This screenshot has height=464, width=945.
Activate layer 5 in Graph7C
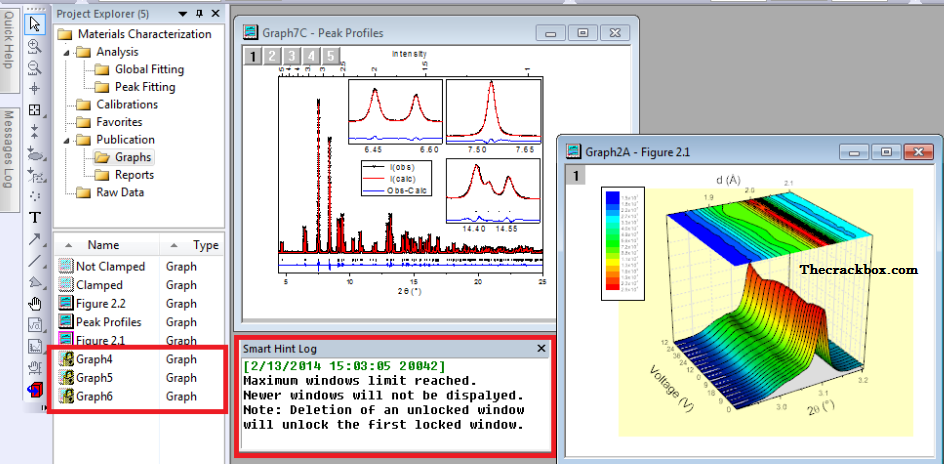(331, 57)
